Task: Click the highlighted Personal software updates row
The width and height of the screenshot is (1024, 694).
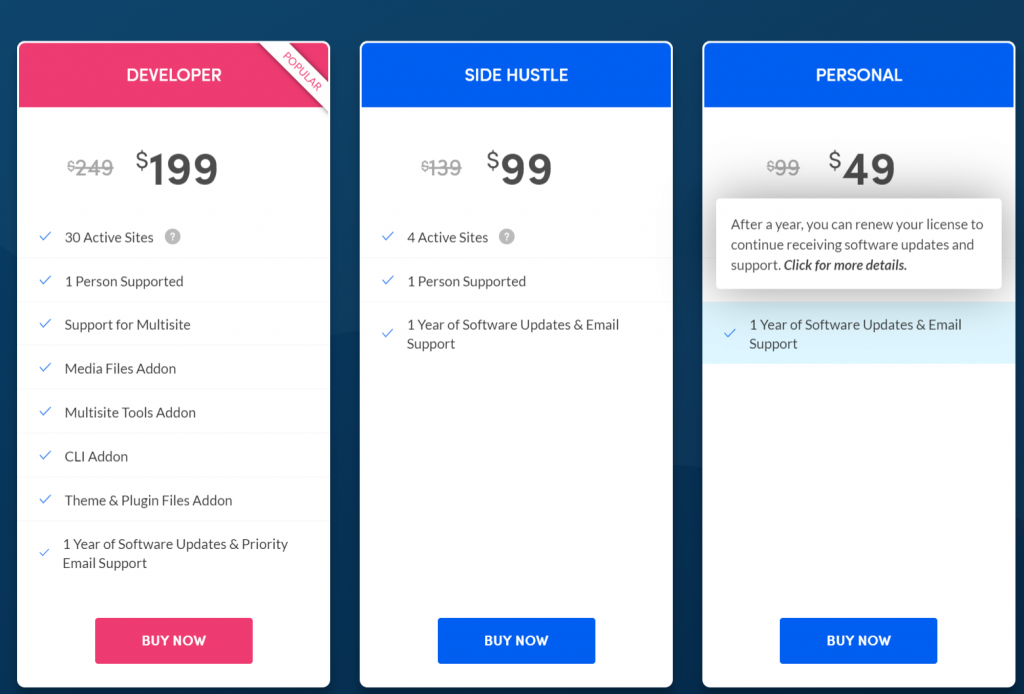Action: [858, 333]
